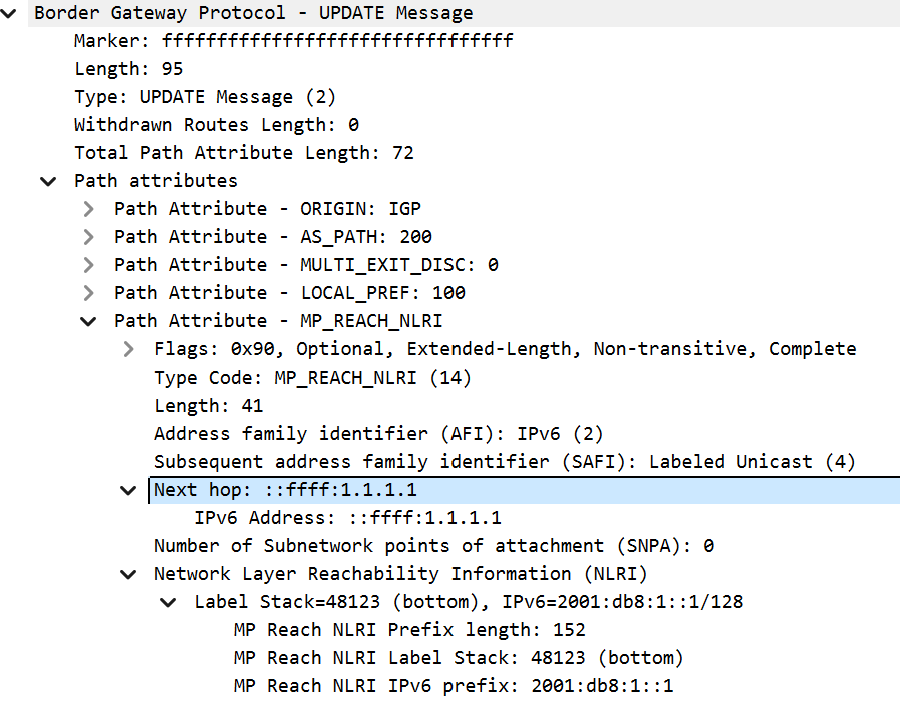Image resolution: width=900 pixels, height=718 pixels.
Task: Collapse Network Layer Reachability Information section
Action: pyautogui.click(x=128, y=574)
